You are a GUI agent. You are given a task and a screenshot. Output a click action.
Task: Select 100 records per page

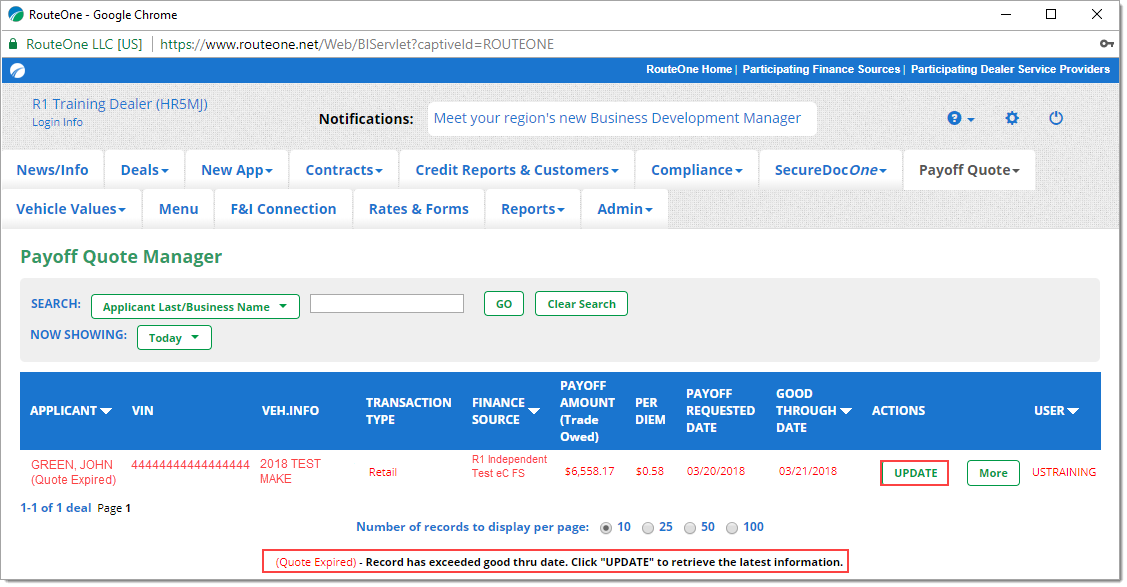point(732,528)
